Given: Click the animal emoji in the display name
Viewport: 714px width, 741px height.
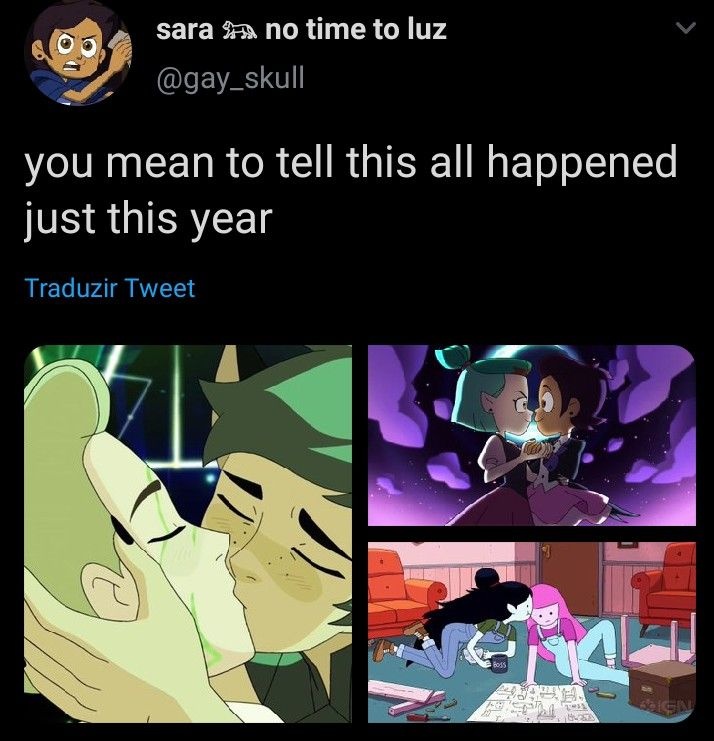Looking at the screenshot, I should point(240,30).
